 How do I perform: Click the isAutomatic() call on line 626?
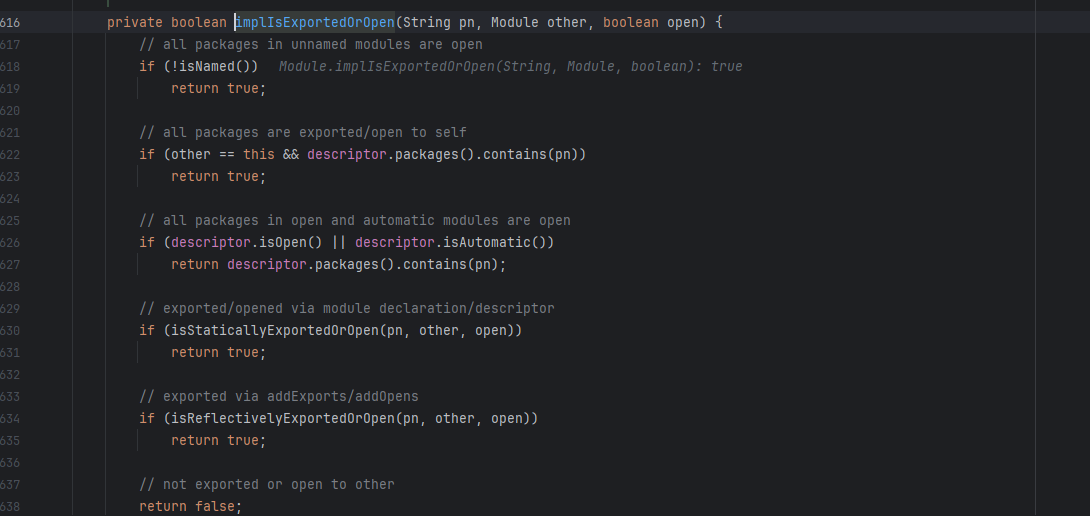(494, 243)
